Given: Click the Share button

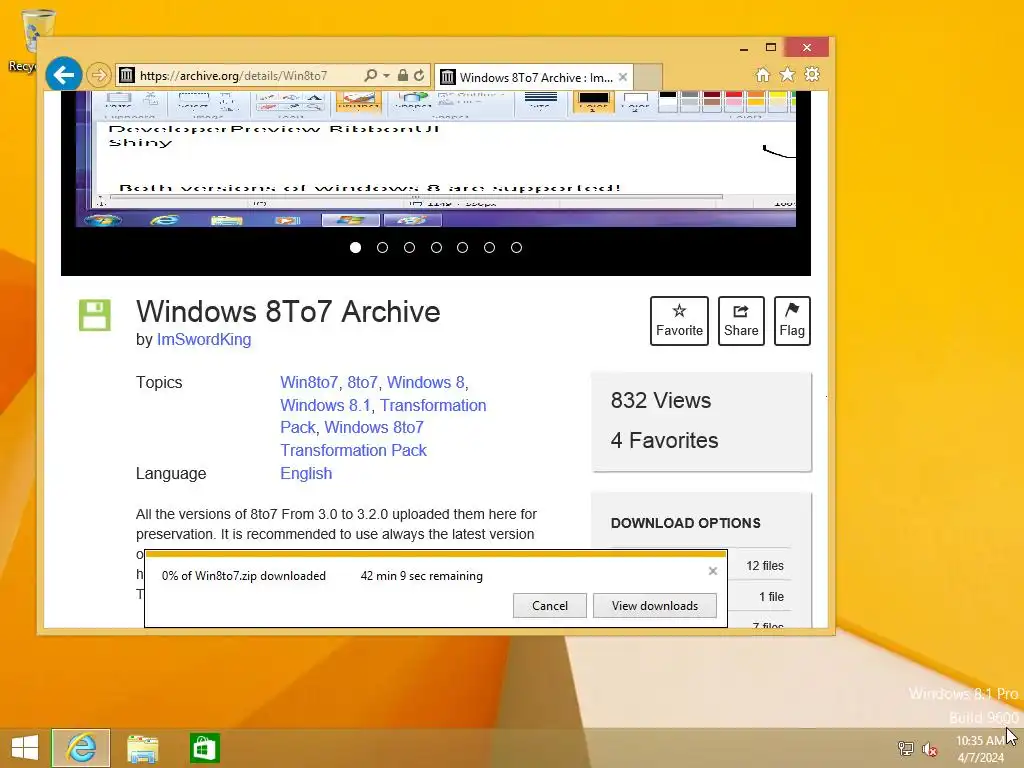Looking at the screenshot, I should pyautogui.click(x=741, y=321).
